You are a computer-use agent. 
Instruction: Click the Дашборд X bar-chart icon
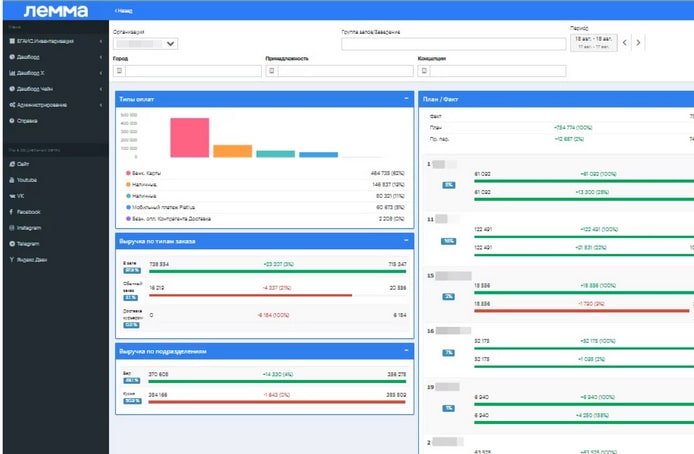tap(12, 73)
